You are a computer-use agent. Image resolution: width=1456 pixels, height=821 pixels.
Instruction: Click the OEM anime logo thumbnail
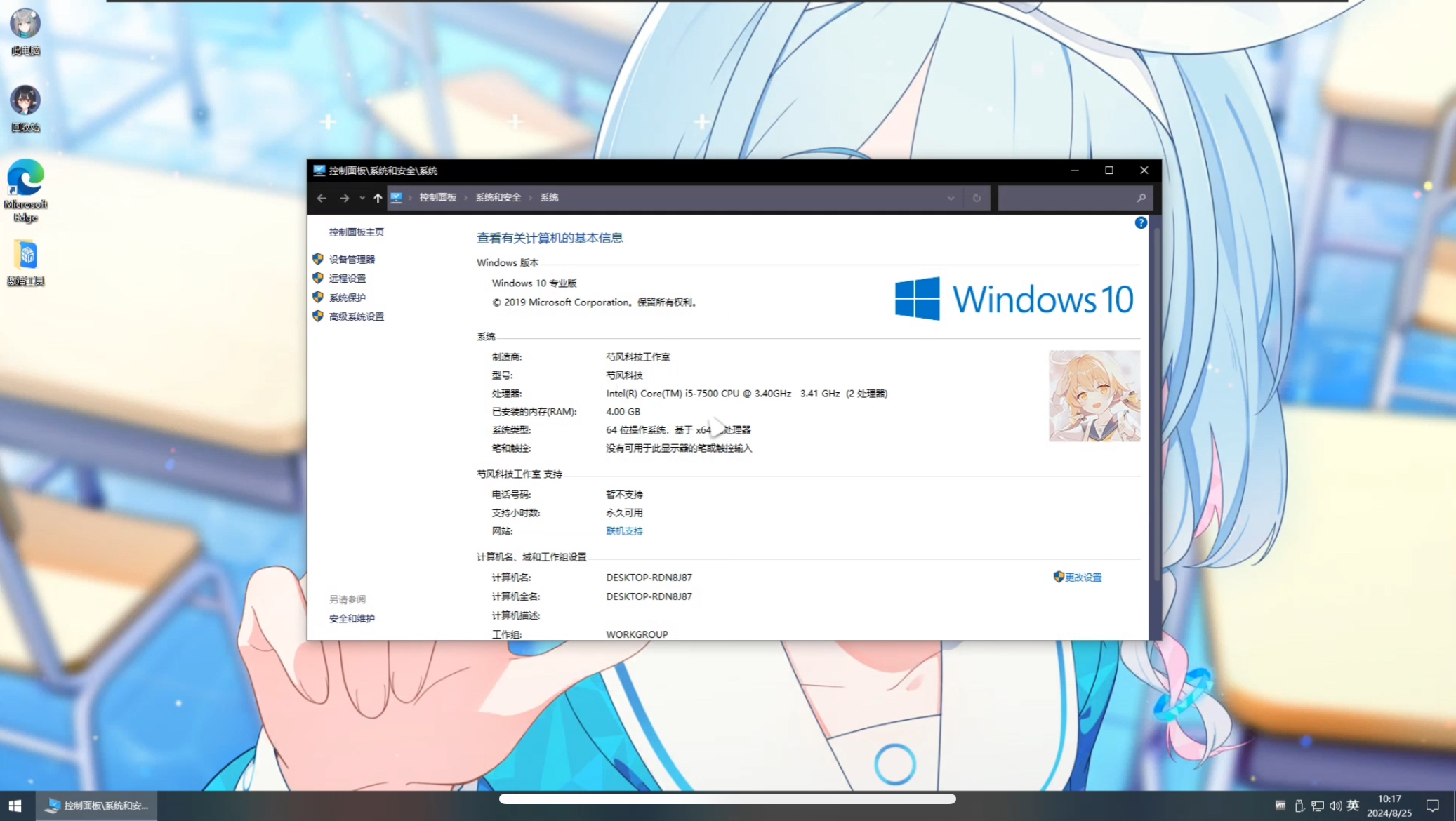(1094, 396)
